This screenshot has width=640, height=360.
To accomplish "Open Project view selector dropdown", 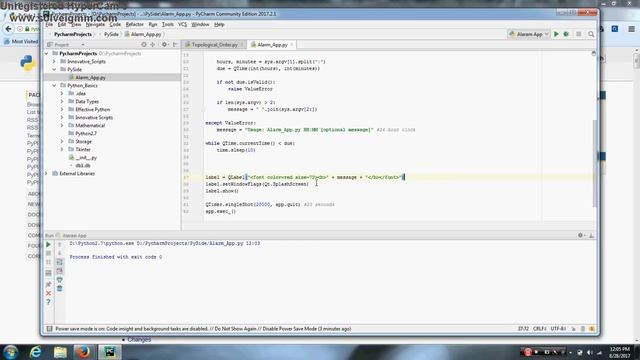I will [66, 44].
